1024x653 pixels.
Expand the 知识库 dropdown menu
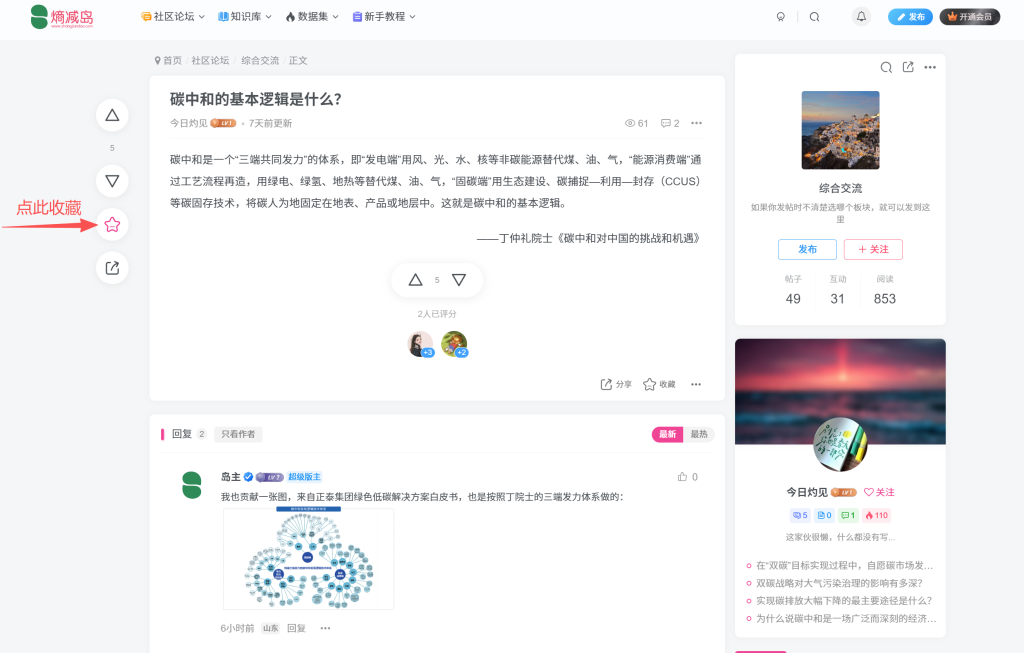[246, 17]
